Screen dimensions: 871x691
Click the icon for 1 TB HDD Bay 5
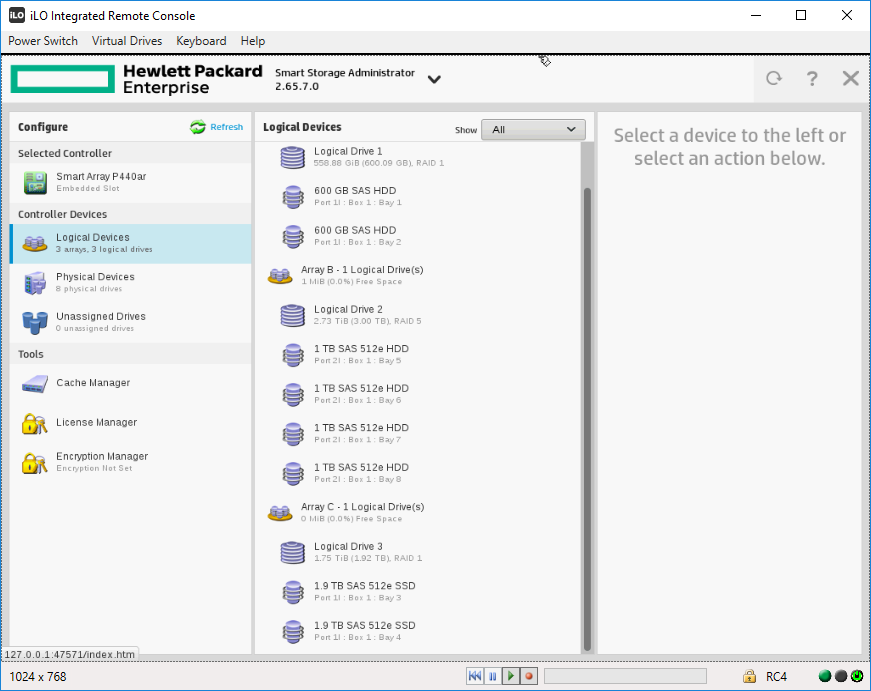point(293,355)
